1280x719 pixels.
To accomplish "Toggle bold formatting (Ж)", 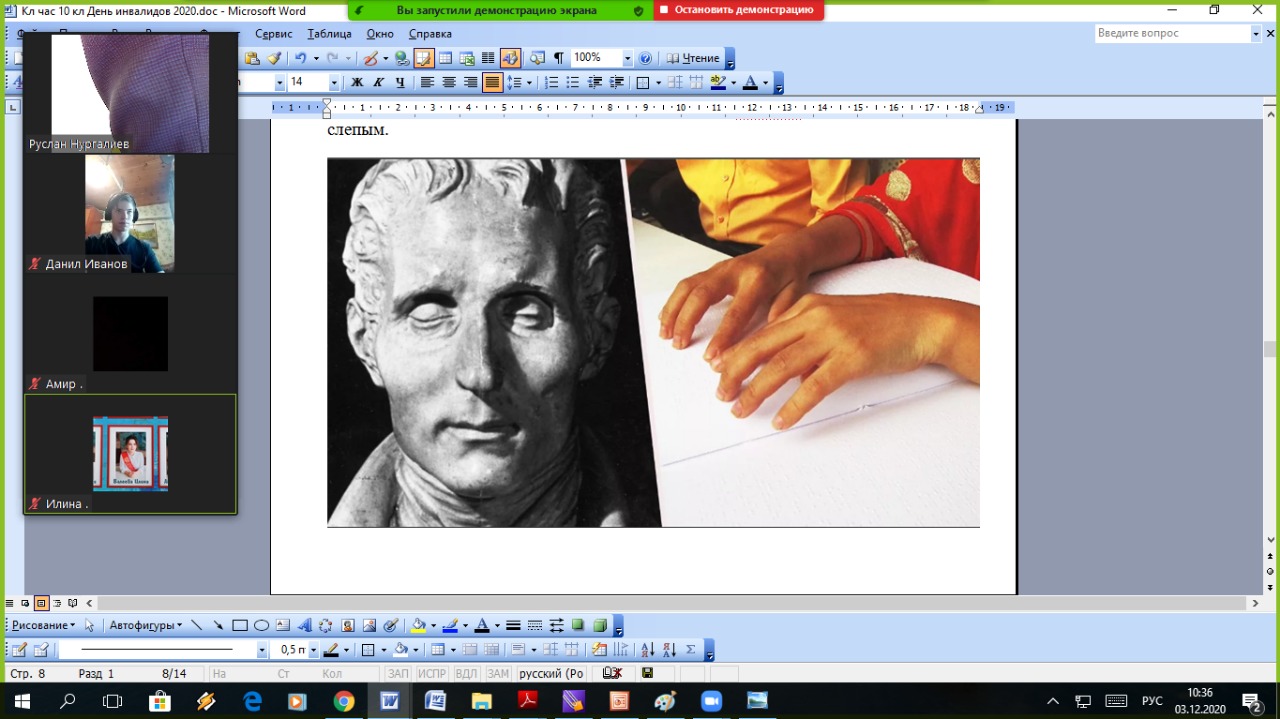I will [x=357, y=83].
